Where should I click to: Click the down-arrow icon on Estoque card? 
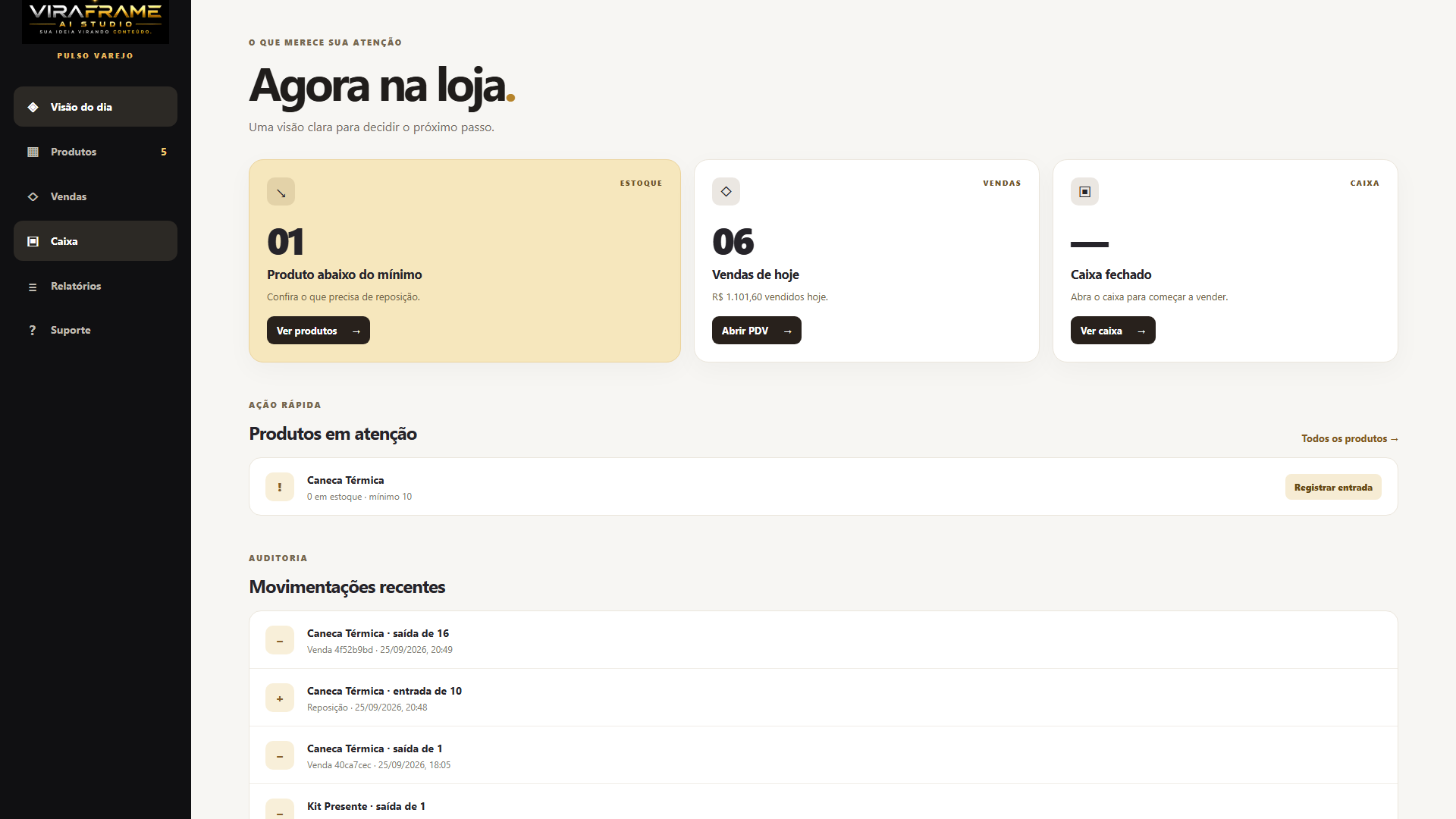pyautogui.click(x=281, y=192)
